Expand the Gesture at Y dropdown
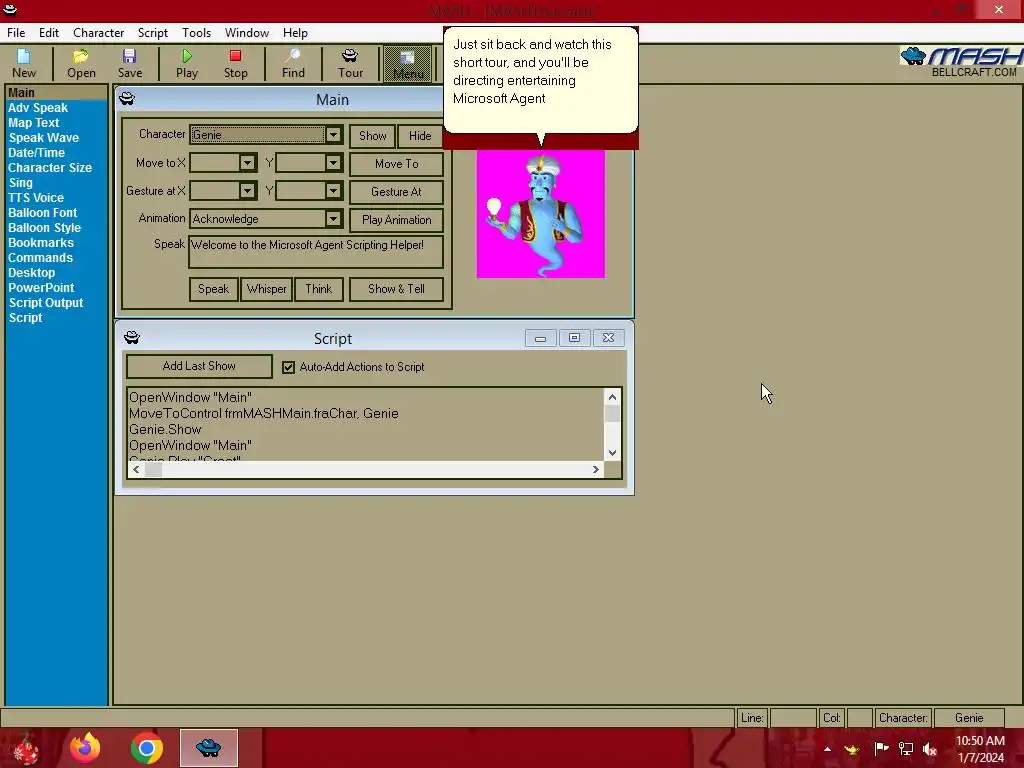 point(333,191)
